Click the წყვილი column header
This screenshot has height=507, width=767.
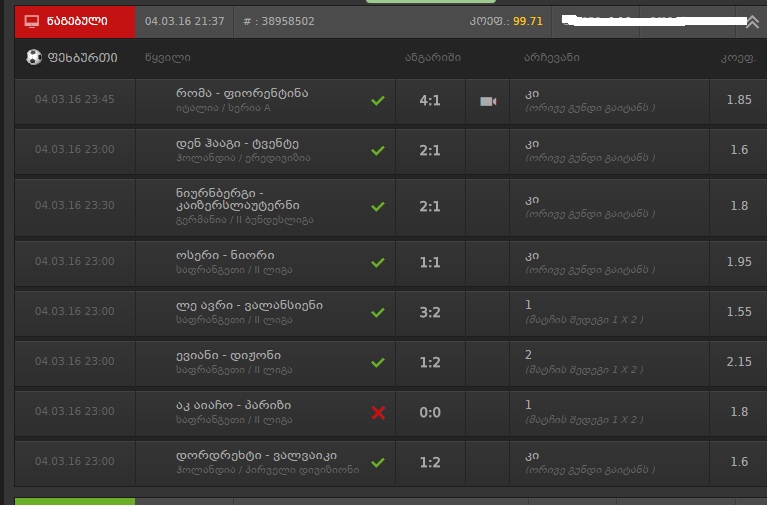(x=168, y=58)
